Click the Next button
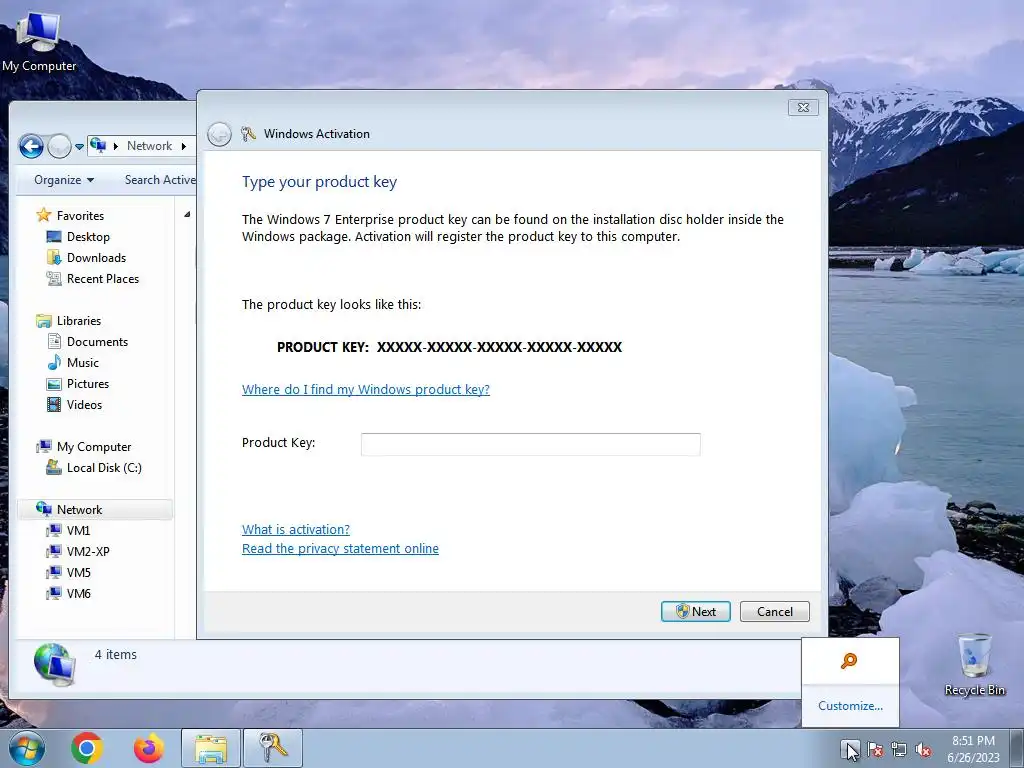1024x768 pixels. [x=696, y=611]
